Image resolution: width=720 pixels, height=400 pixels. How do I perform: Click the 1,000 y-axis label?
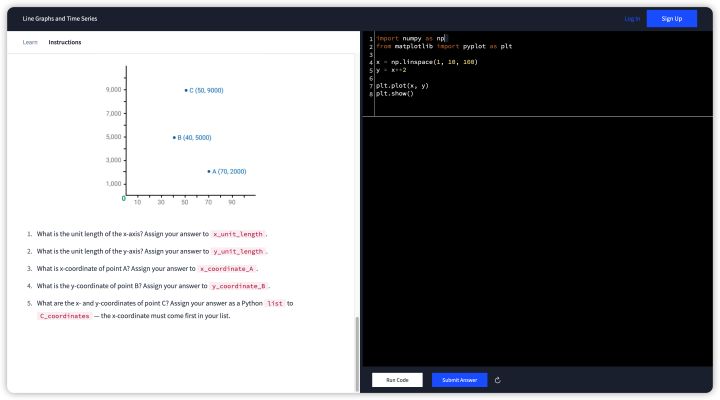(113, 184)
